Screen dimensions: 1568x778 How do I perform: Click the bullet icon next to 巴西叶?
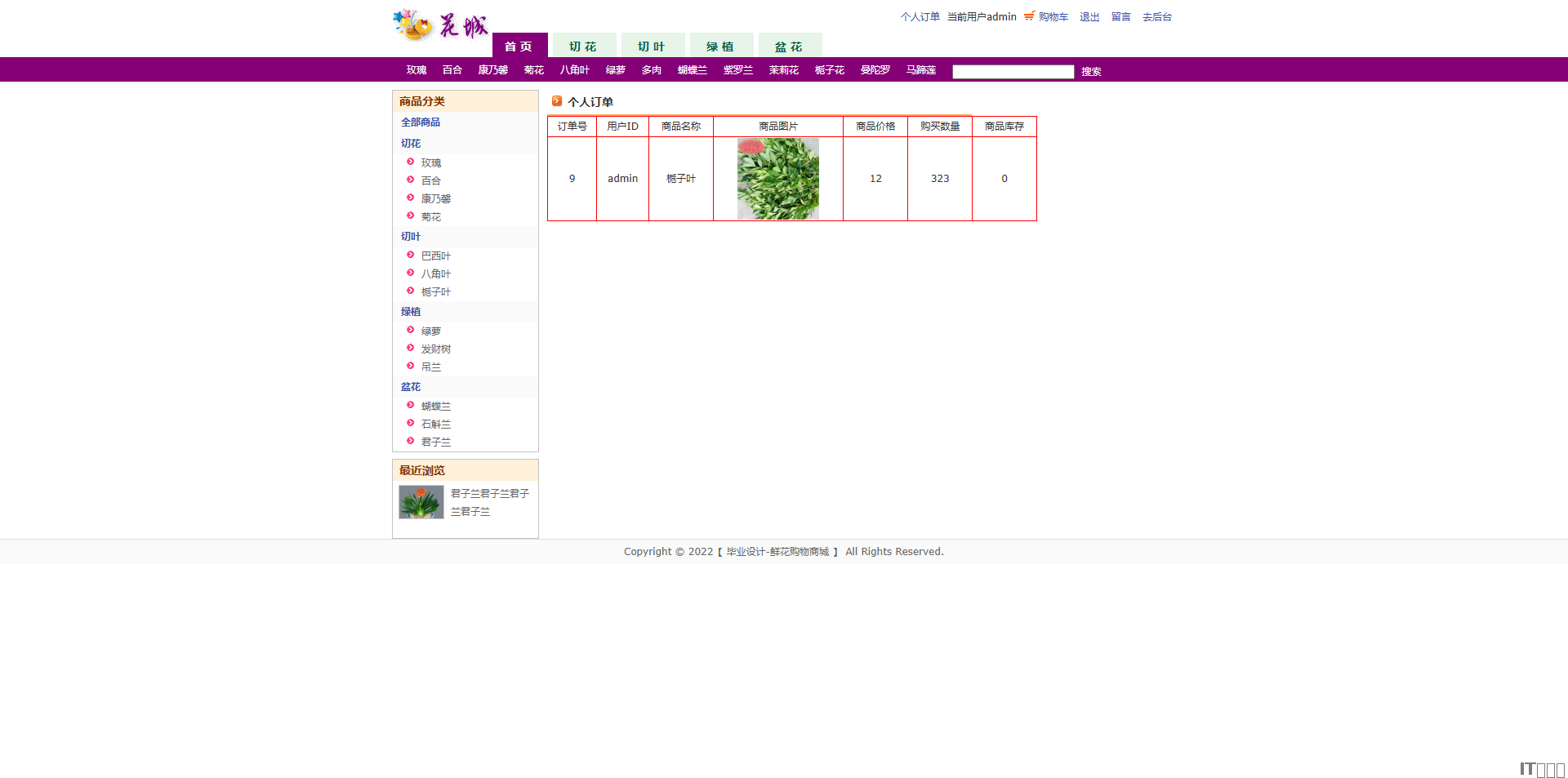point(411,255)
